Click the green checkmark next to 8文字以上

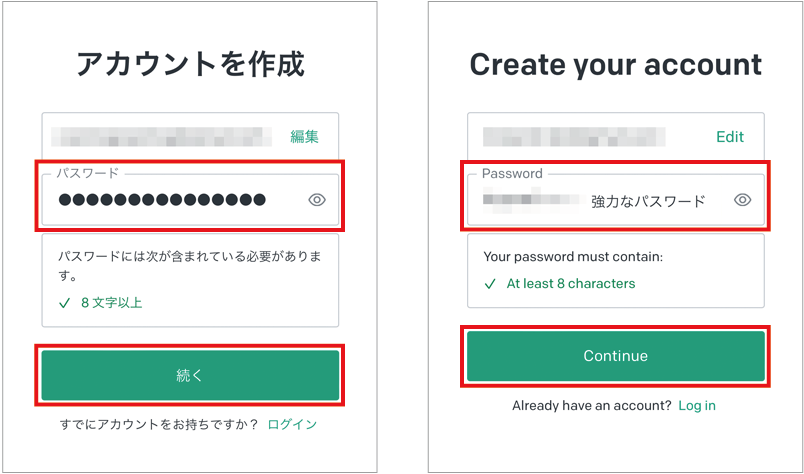pyautogui.click(x=64, y=303)
